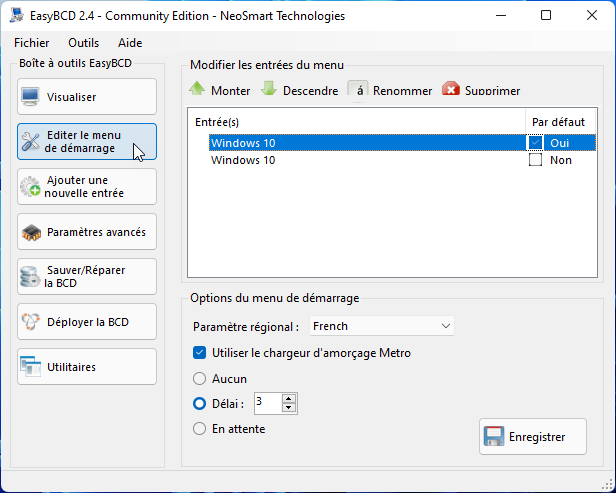Click the monitor icon beside Visualiser
Image resolution: width=616 pixels, height=493 pixels.
[30, 97]
